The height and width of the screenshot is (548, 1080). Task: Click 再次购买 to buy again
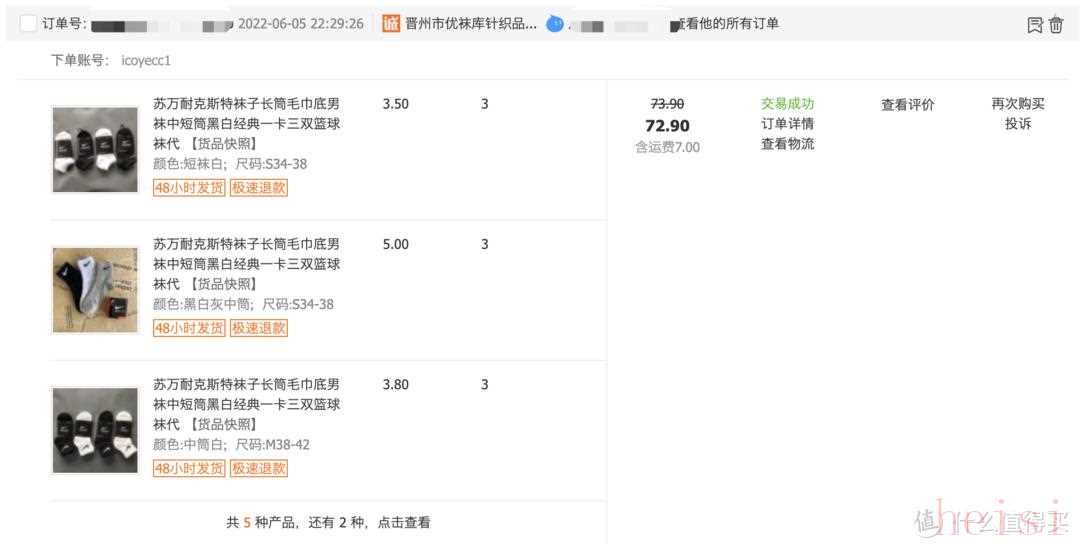click(1018, 104)
